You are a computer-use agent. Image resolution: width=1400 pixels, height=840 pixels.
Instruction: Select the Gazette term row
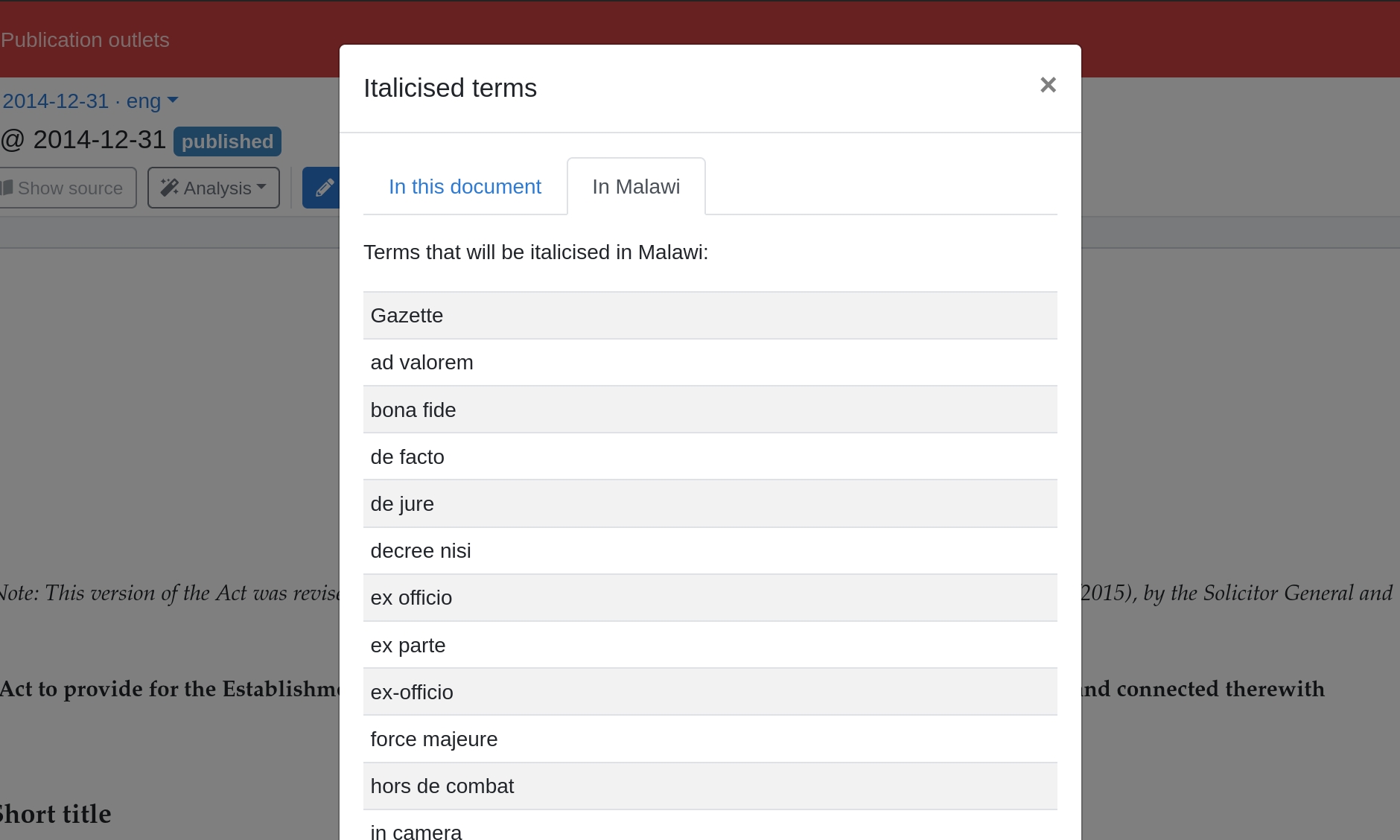[710, 316]
